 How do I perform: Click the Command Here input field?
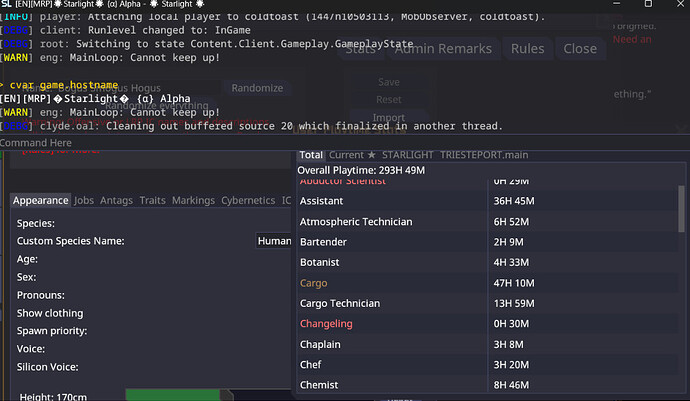tap(343, 143)
